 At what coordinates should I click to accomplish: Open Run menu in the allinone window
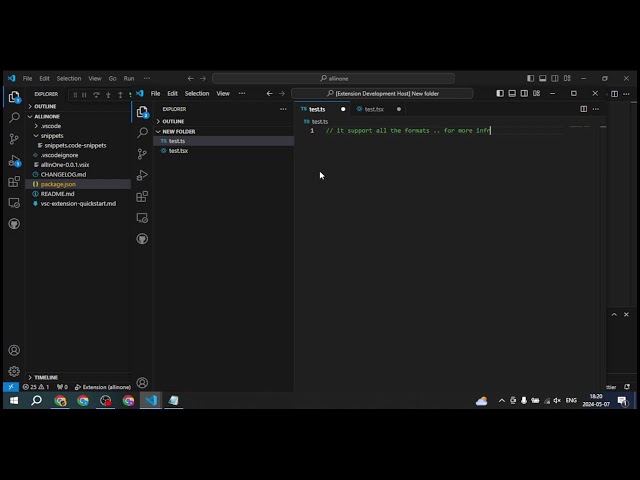(x=129, y=78)
